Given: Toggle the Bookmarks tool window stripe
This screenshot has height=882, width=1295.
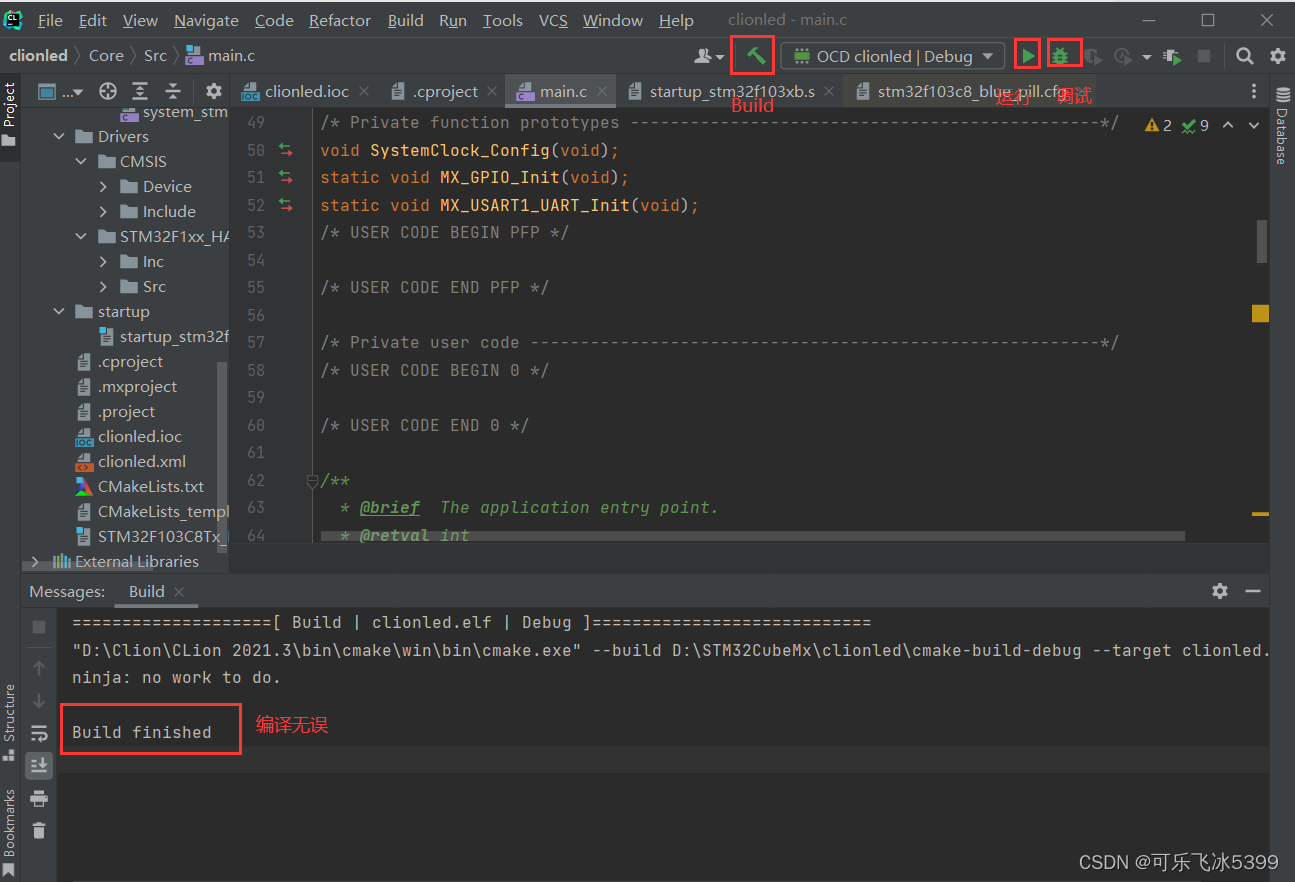Looking at the screenshot, I should [x=9, y=832].
